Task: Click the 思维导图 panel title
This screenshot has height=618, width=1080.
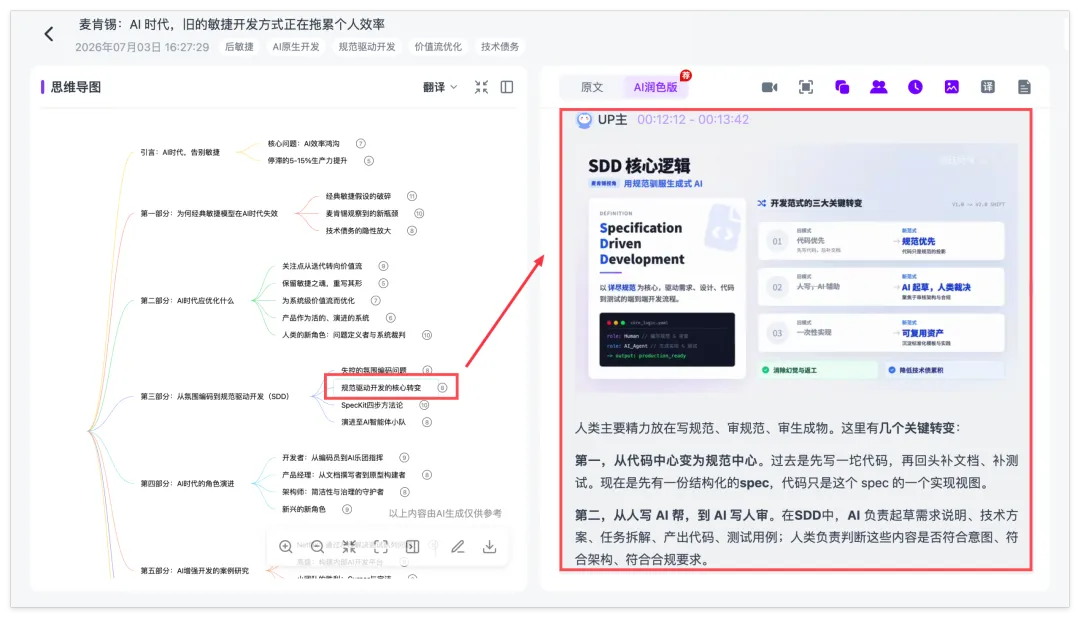Action: pyautogui.click(x=76, y=87)
